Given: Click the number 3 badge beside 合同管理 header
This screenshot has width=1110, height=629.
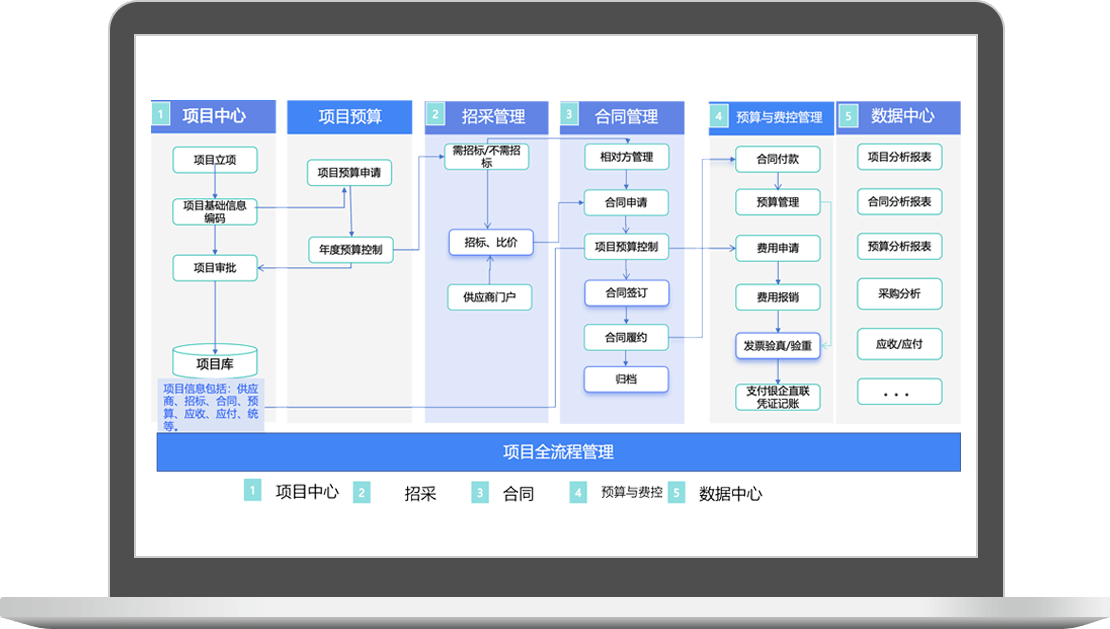Looking at the screenshot, I should (x=569, y=116).
